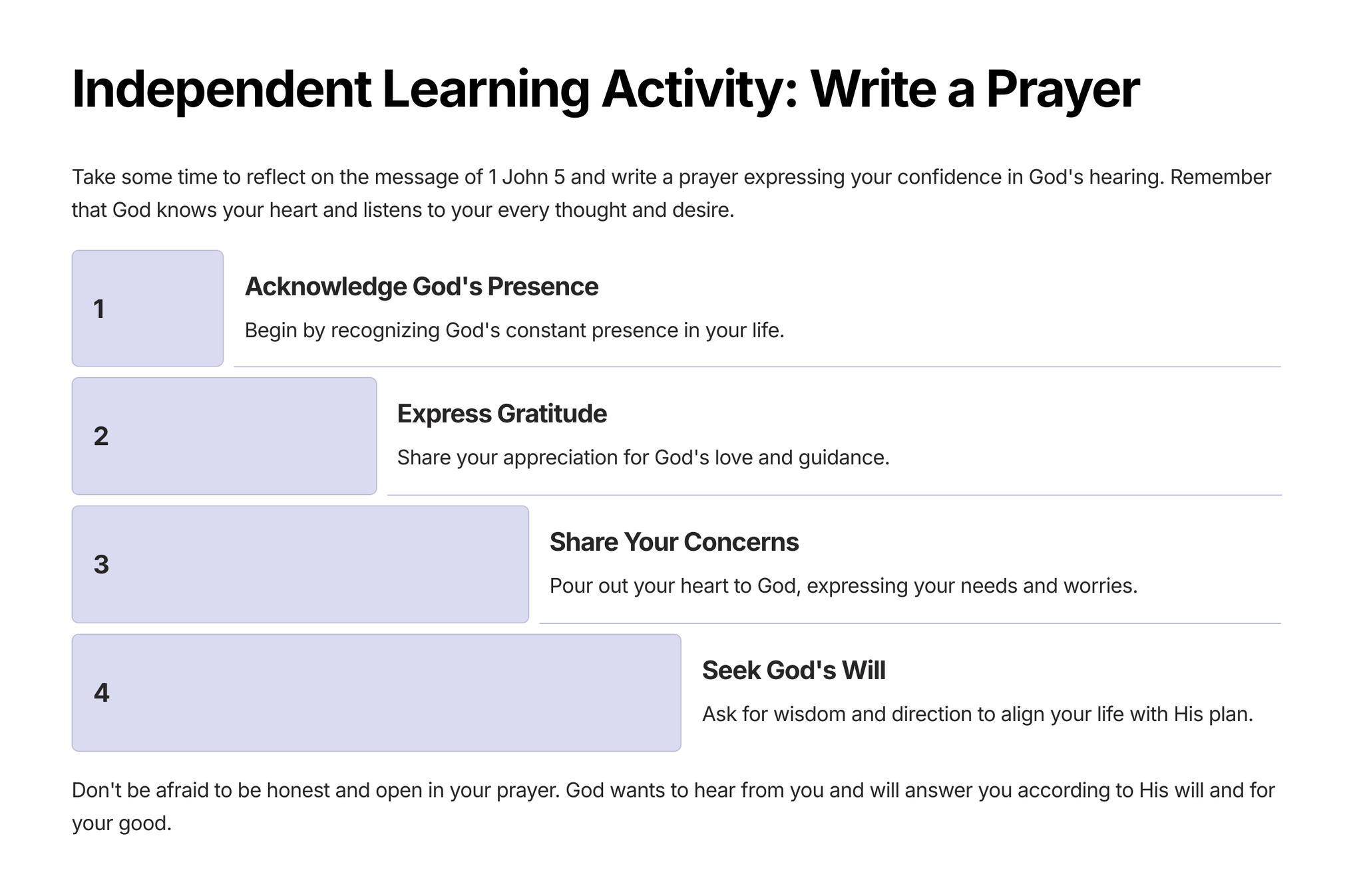
Task: Click the divider line under 'Acknowledge God's Presence' section
Action: [x=757, y=367]
